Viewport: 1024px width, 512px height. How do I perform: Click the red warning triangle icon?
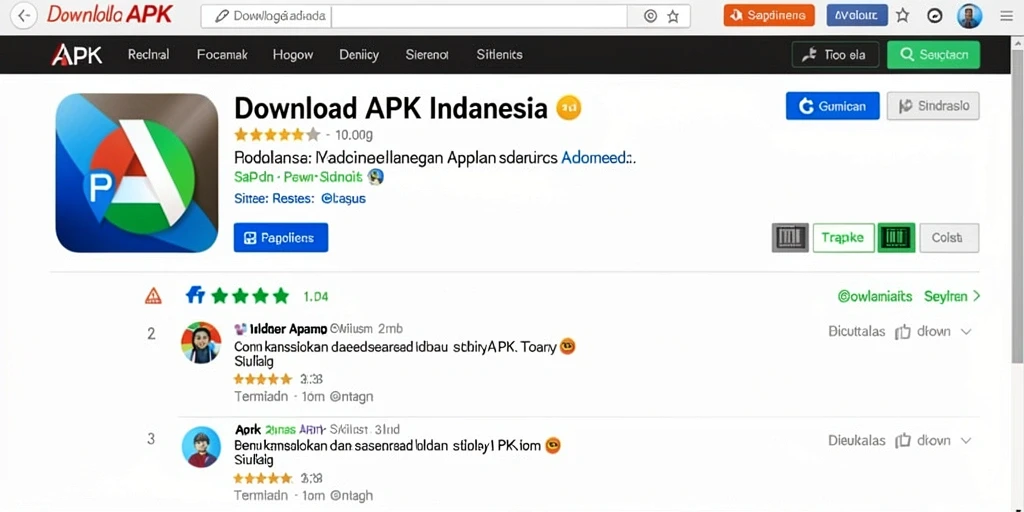pyautogui.click(x=153, y=296)
